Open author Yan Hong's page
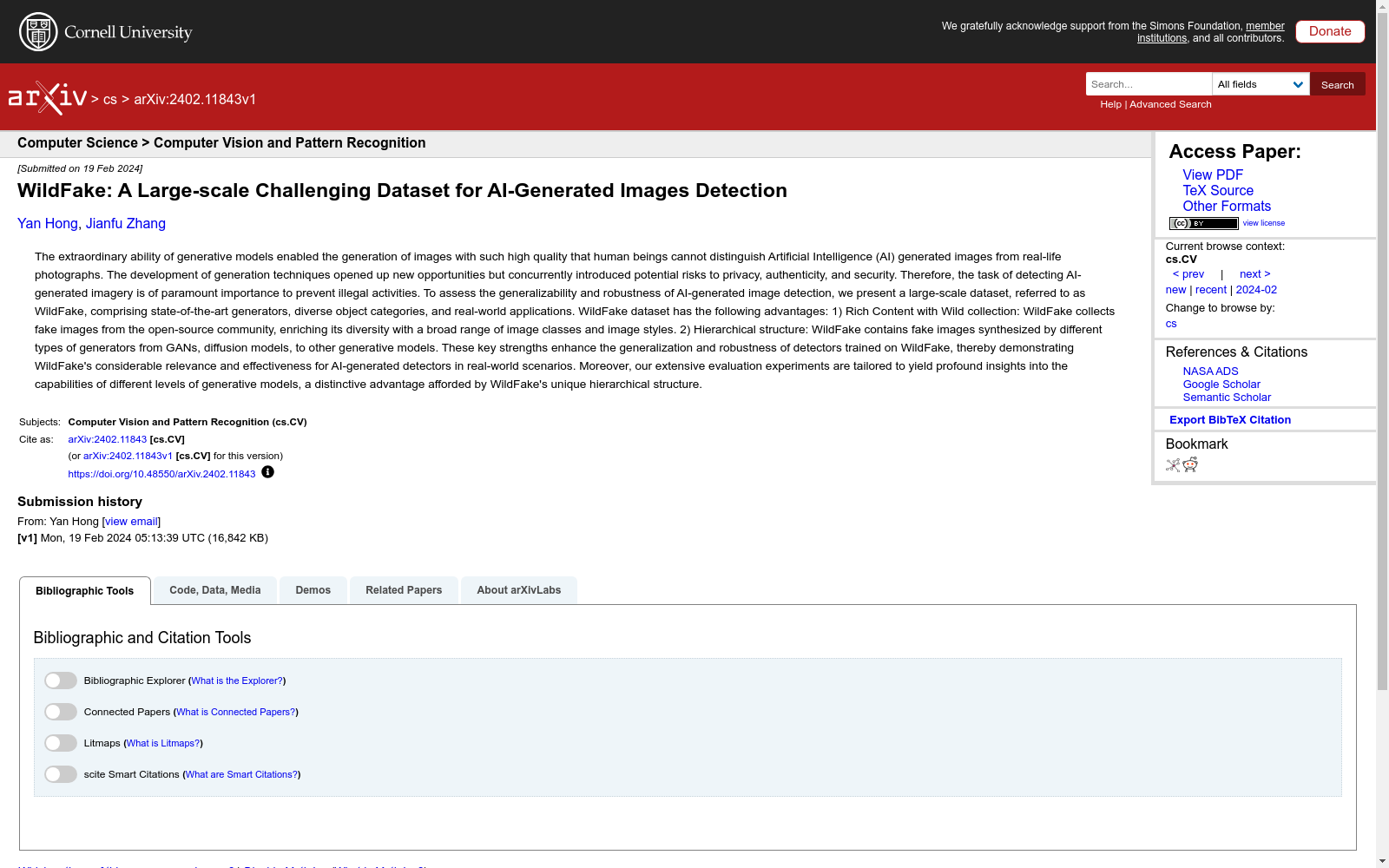 click(x=48, y=223)
